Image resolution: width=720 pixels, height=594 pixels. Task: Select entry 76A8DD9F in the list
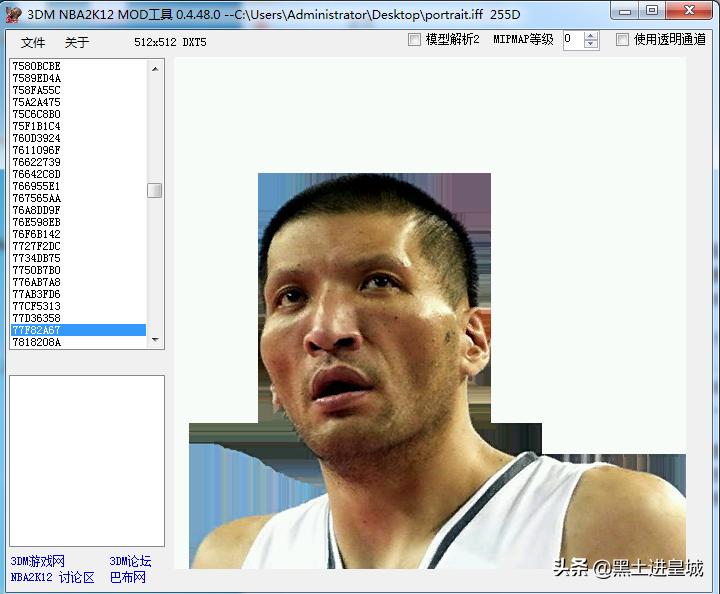(x=78, y=210)
